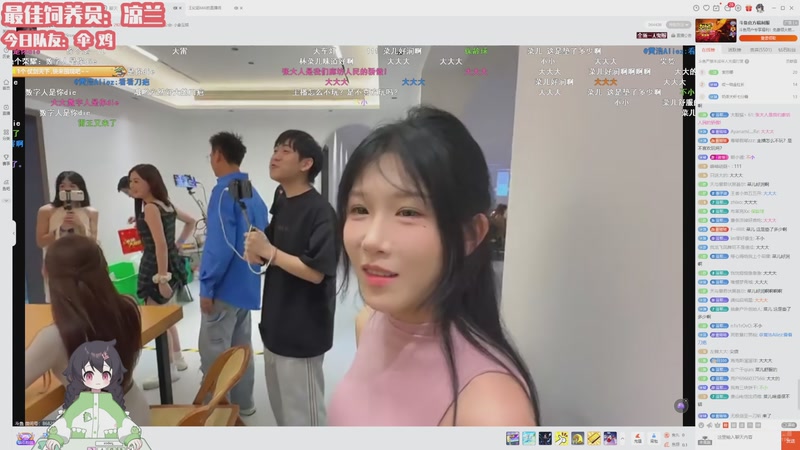The image size is (800, 450).
Task: Expand more items in left sidebar
Action: coord(6,200)
